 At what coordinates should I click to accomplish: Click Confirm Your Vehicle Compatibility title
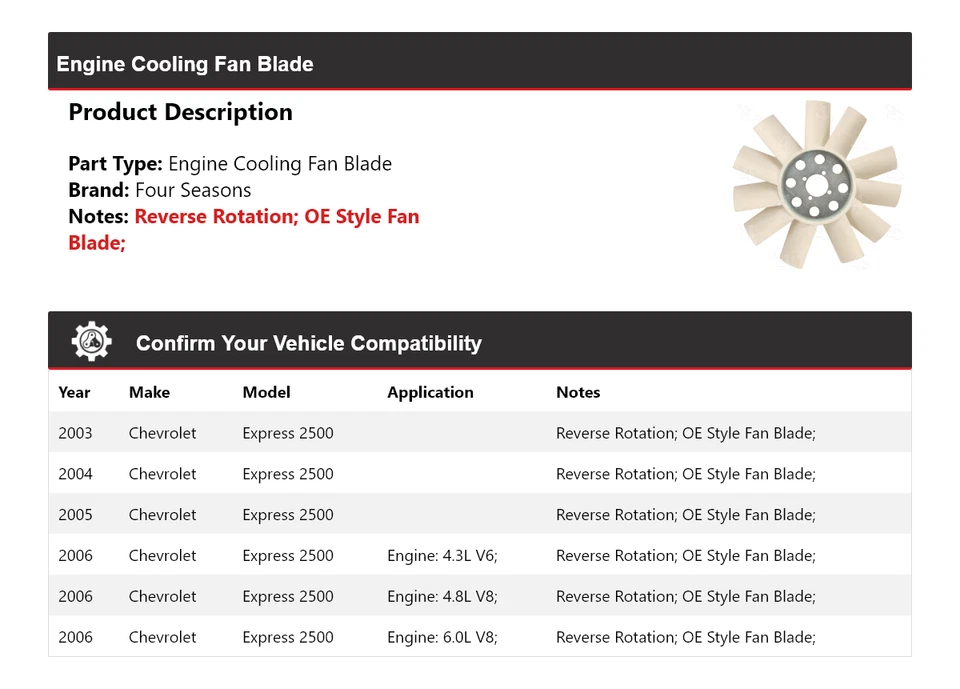(x=308, y=343)
